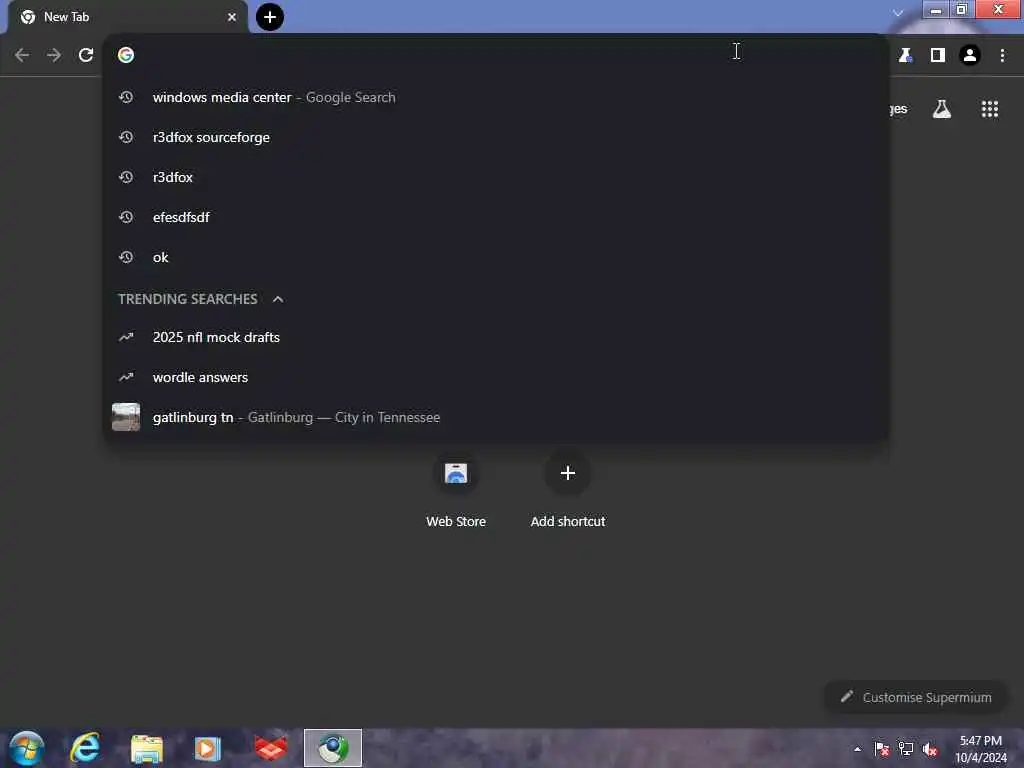Go back with the browser back arrow
This screenshot has width=1024, height=768.
pos(22,56)
